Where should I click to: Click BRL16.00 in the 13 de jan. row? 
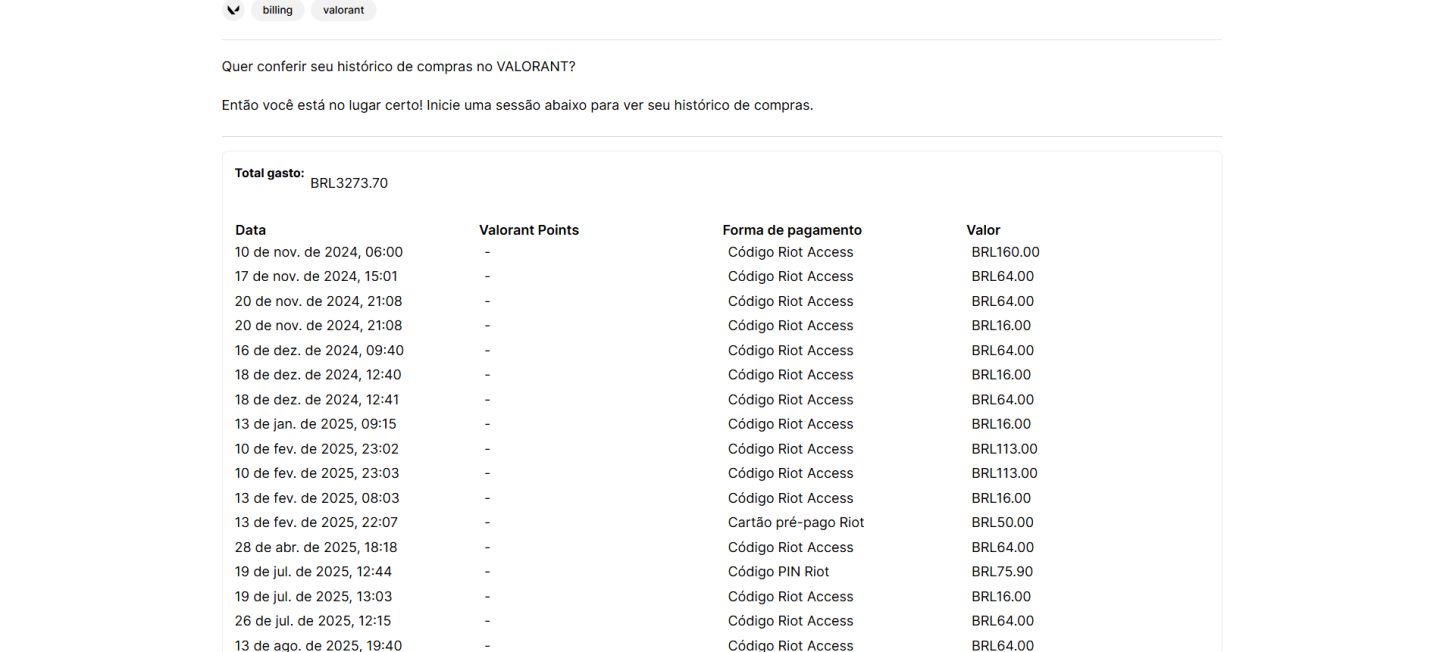pyautogui.click(x=1001, y=424)
